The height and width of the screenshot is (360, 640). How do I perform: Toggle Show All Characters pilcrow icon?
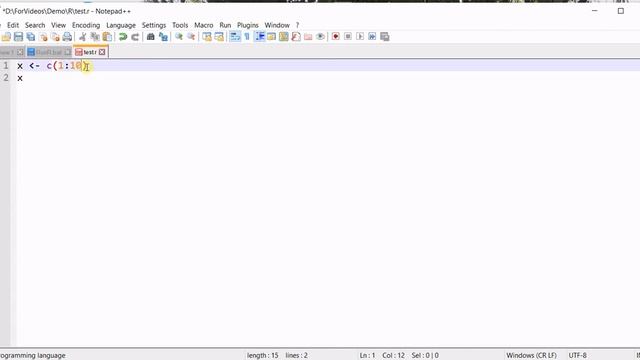[x=247, y=37]
